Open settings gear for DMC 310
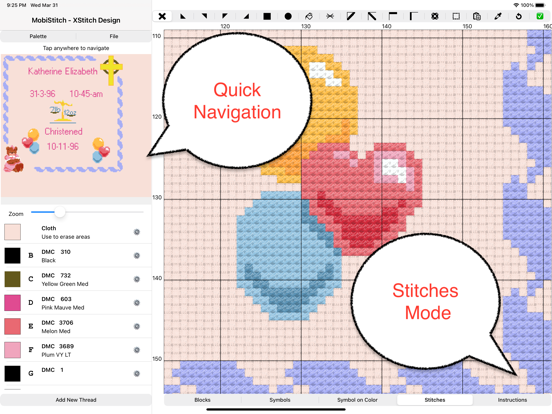552x414 pixels. pos(137,256)
